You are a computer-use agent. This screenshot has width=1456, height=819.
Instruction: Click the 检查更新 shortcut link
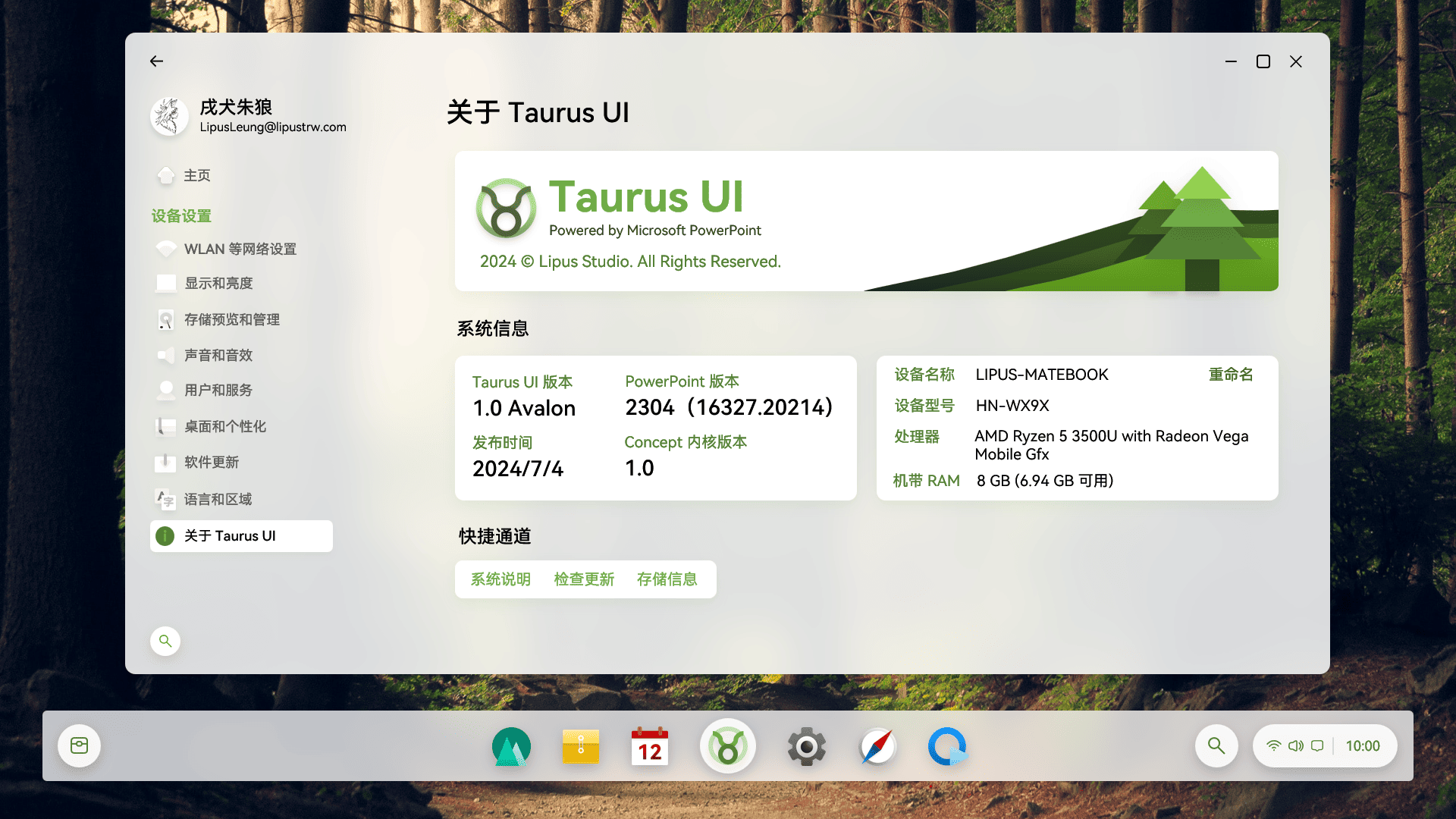click(584, 579)
